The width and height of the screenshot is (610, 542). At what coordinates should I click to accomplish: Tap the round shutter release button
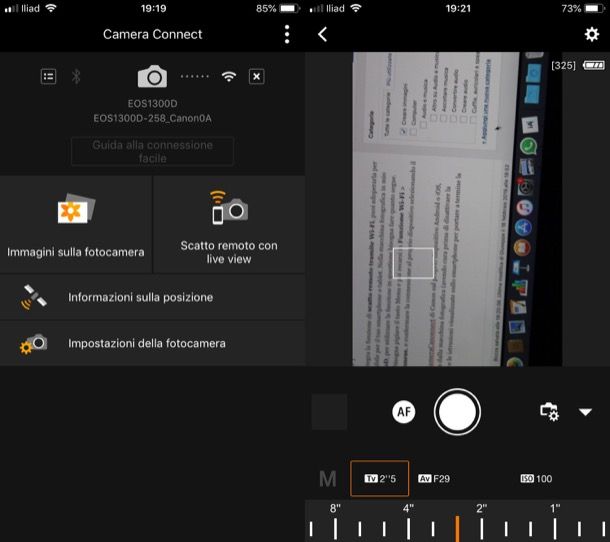point(457,412)
